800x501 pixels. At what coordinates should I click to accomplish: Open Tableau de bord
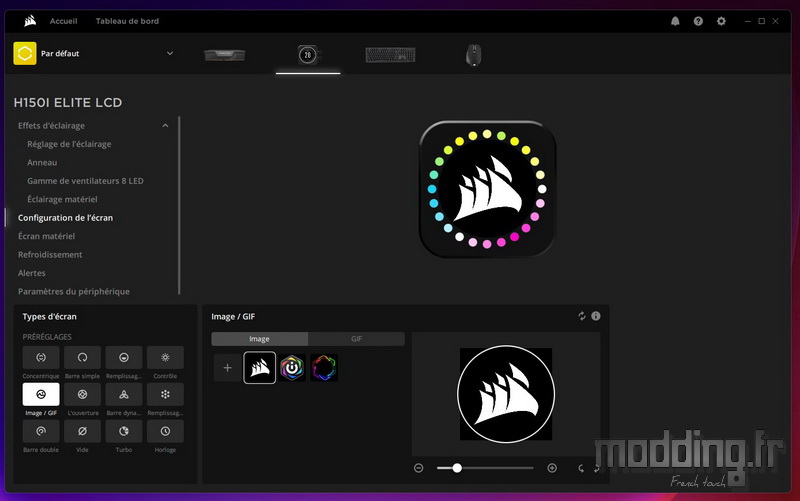coord(127,21)
